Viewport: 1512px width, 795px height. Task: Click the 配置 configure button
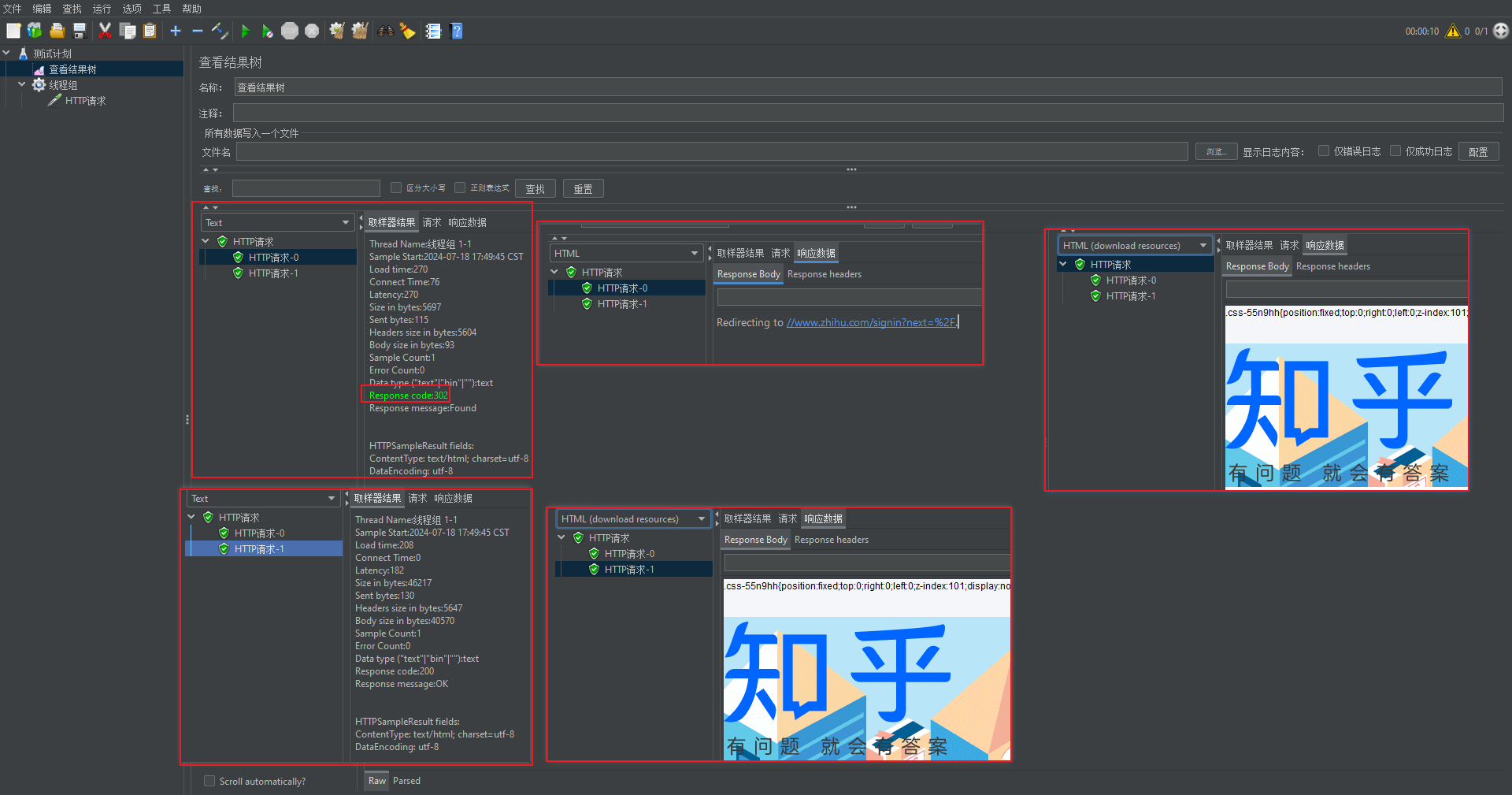tap(1478, 151)
